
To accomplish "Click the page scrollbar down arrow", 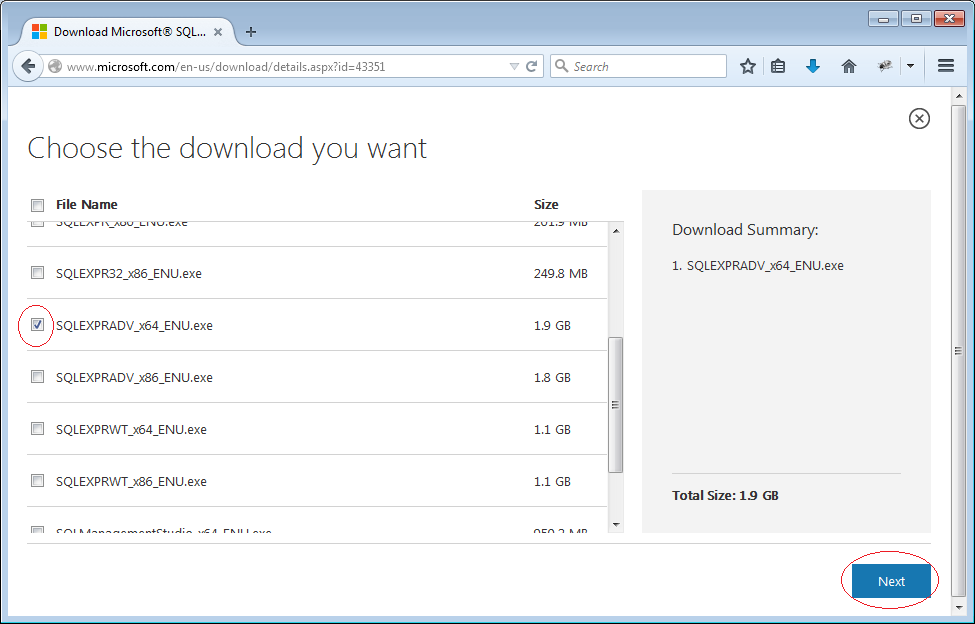I will pos(958,607).
